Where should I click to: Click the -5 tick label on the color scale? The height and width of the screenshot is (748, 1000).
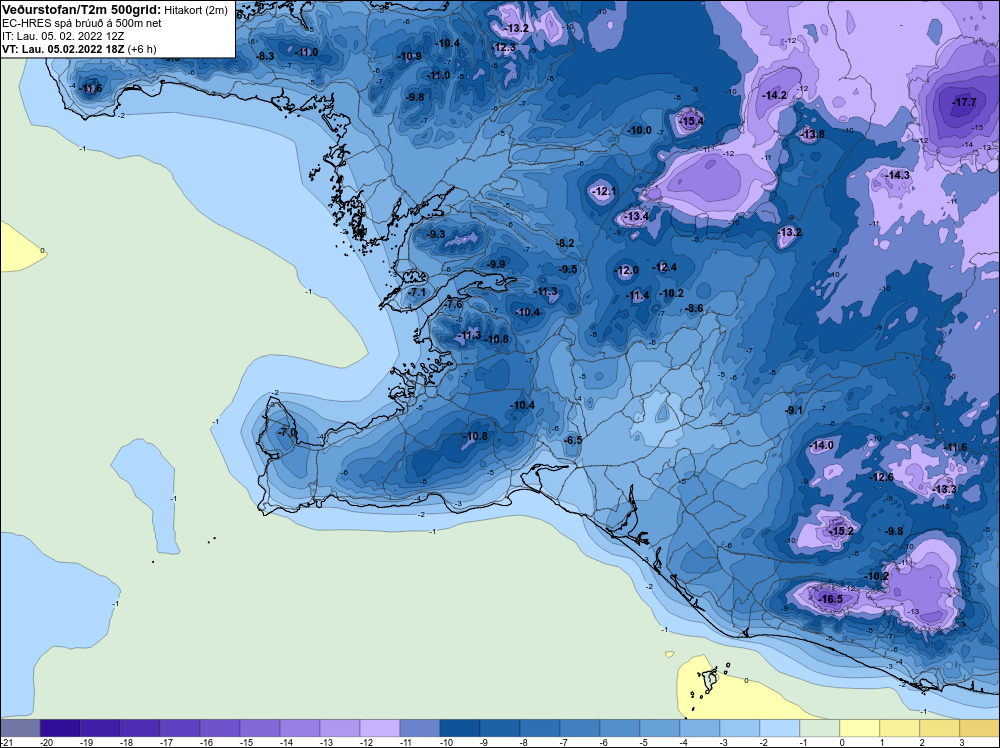645,742
